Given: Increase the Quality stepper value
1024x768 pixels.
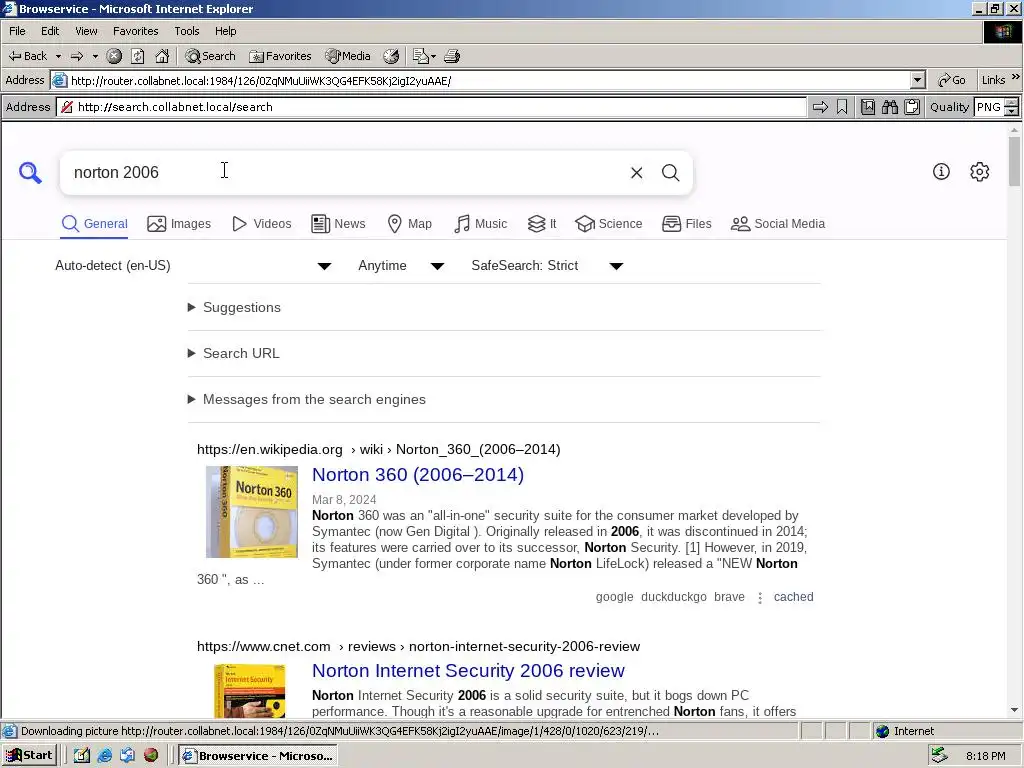Looking at the screenshot, I should (1012, 103).
